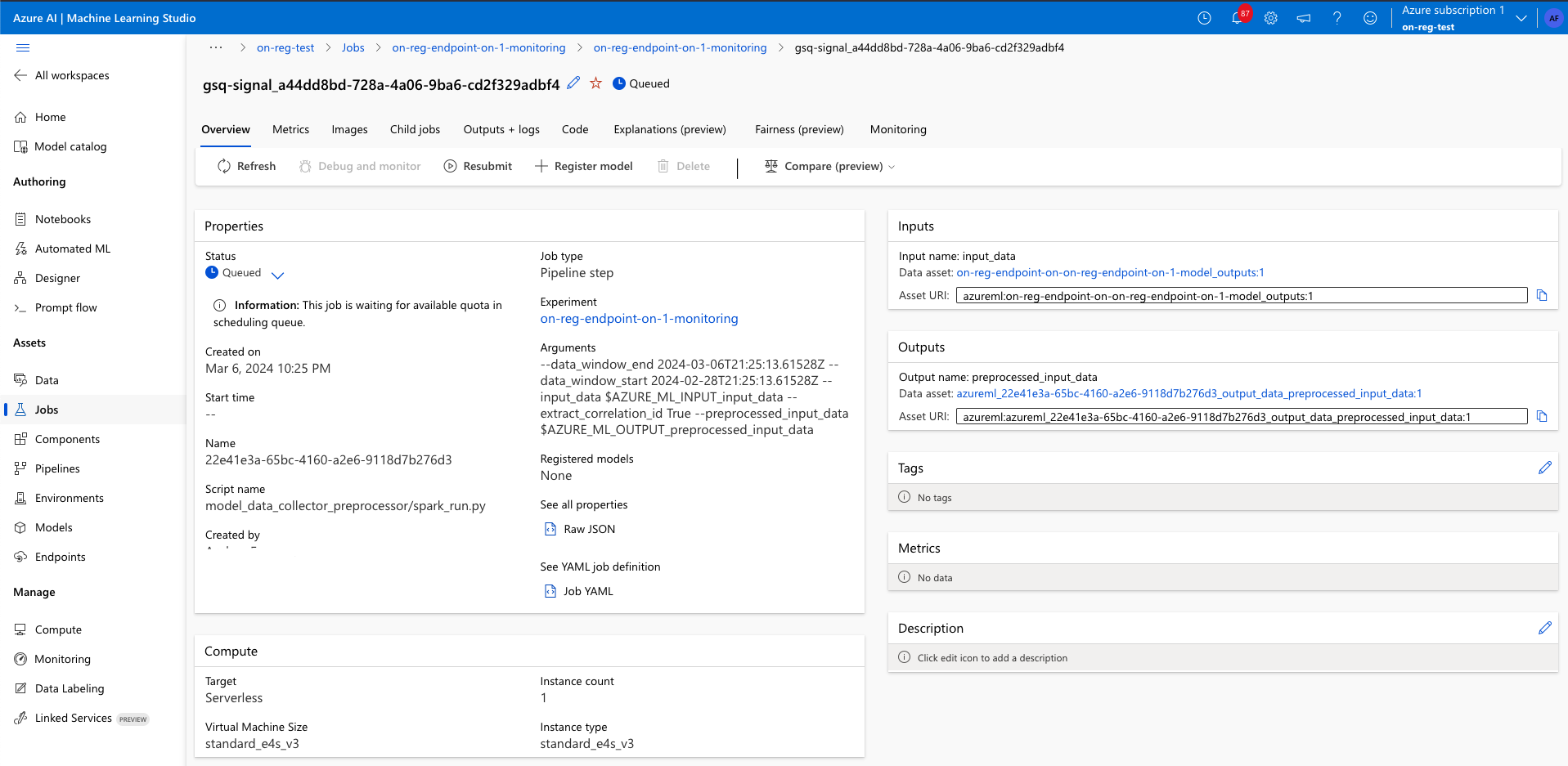This screenshot has width=1568, height=766.
Task: Open Home in sidebar
Action: pos(40,117)
